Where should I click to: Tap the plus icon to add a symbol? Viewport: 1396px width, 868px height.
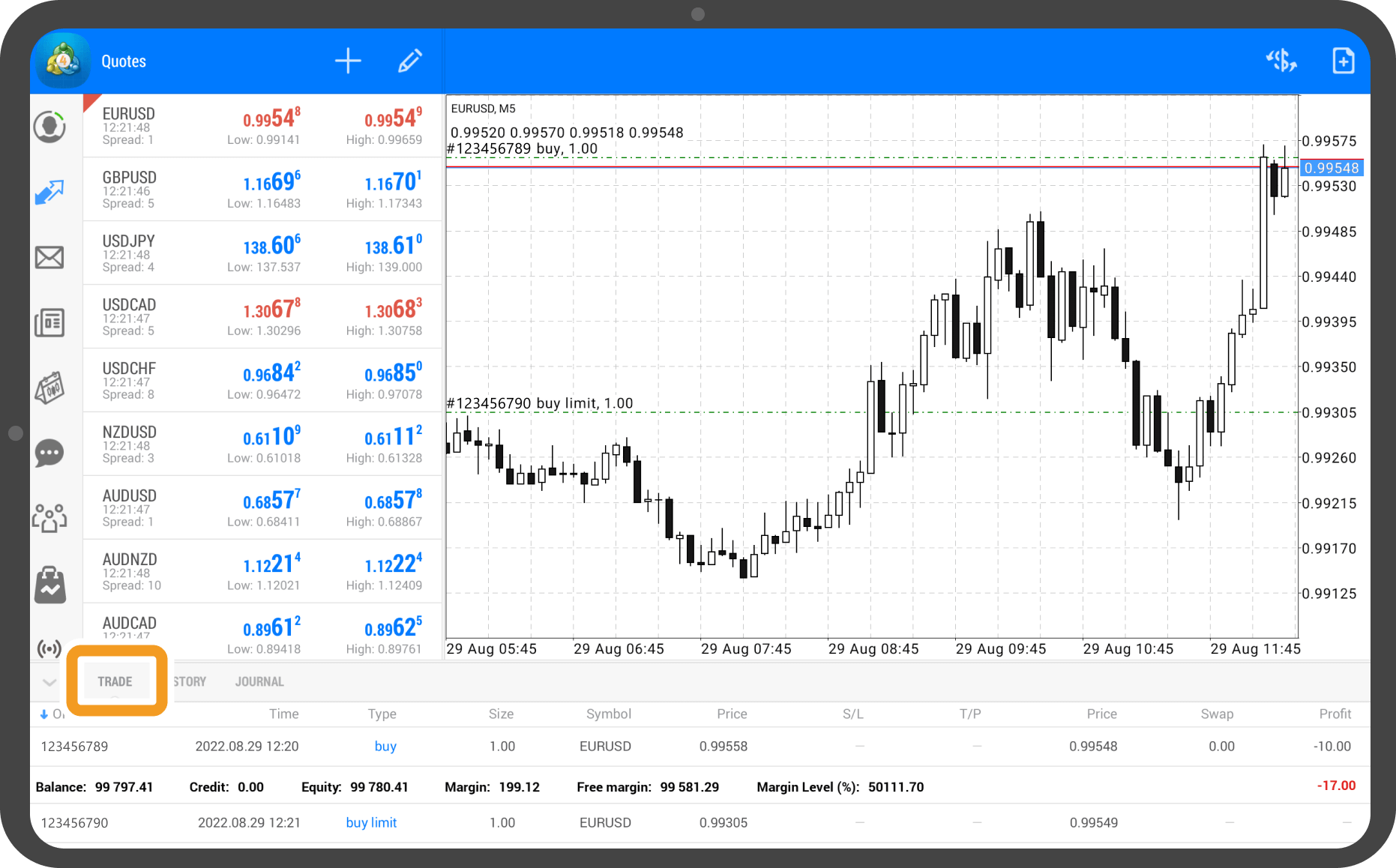coord(348,61)
